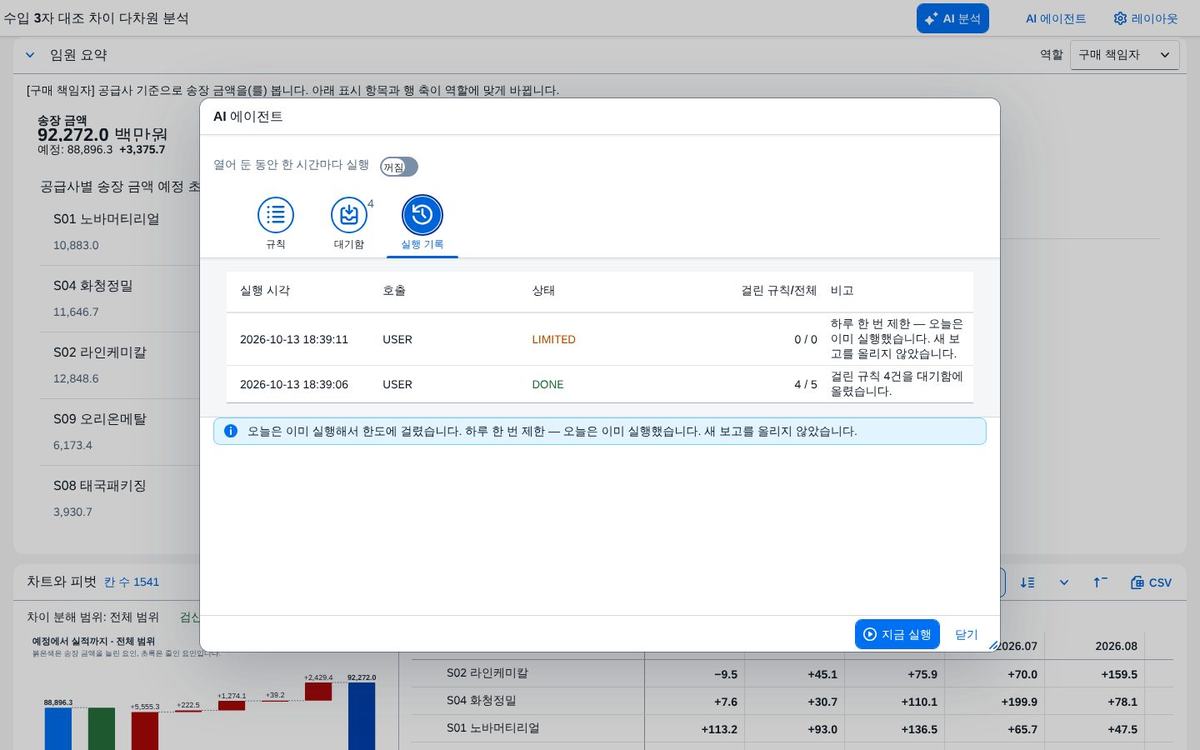This screenshot has height=750, width=1200.
Task: Click the 지금 실행 run now button
Action: (x=897, y=634)
